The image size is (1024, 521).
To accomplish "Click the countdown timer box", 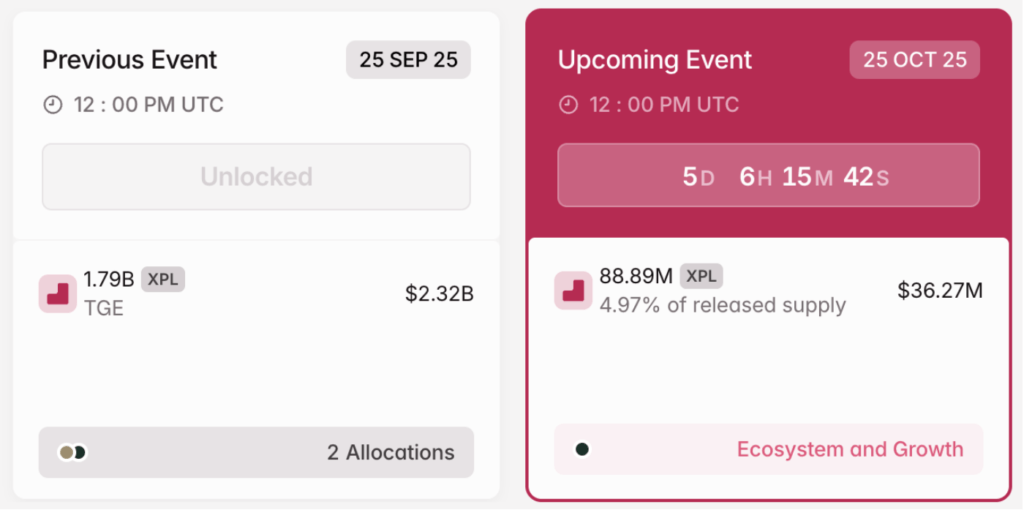I will coord(768,176).
